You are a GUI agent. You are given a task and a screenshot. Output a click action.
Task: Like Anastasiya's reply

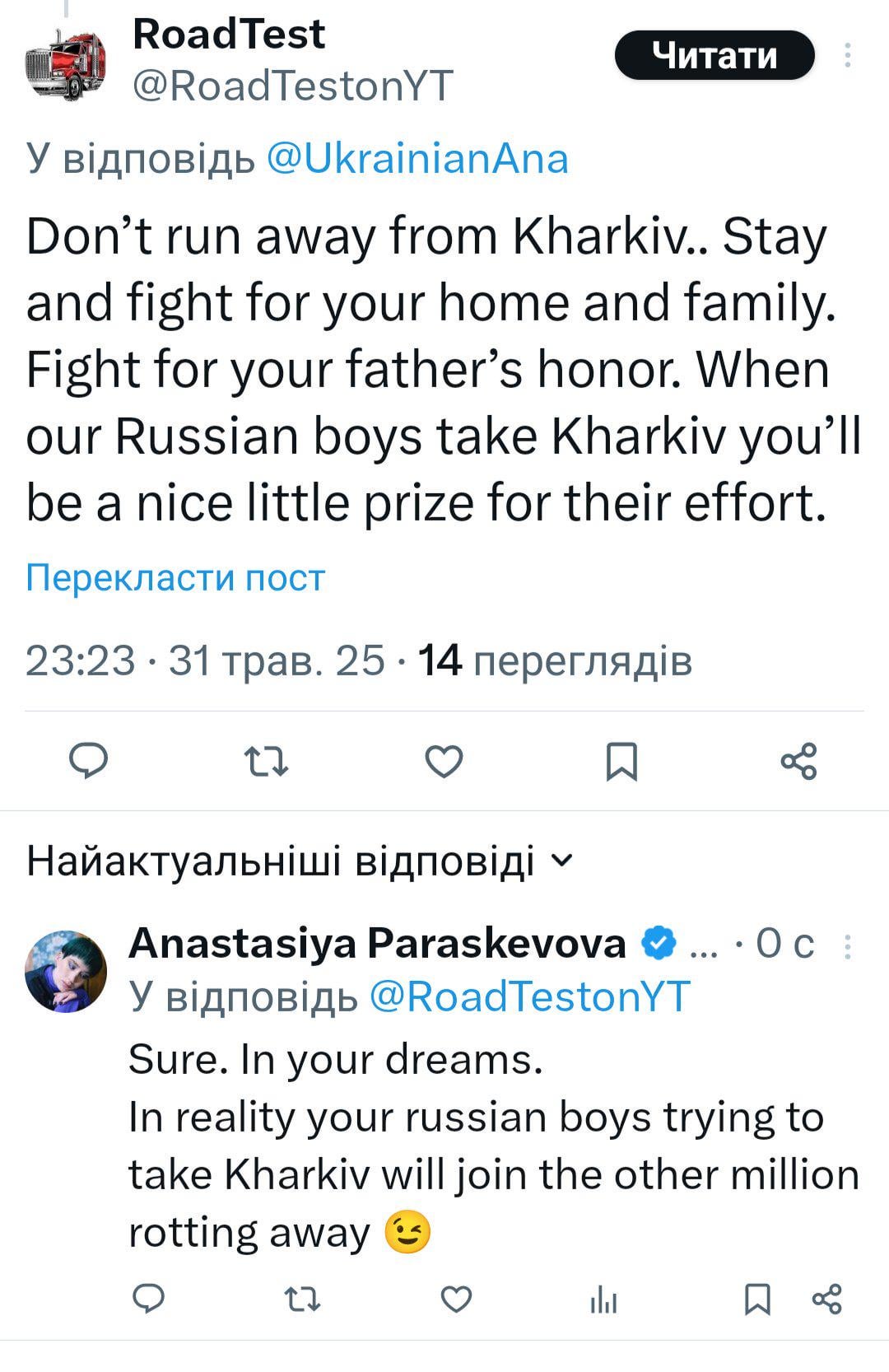coord(456,1299)
